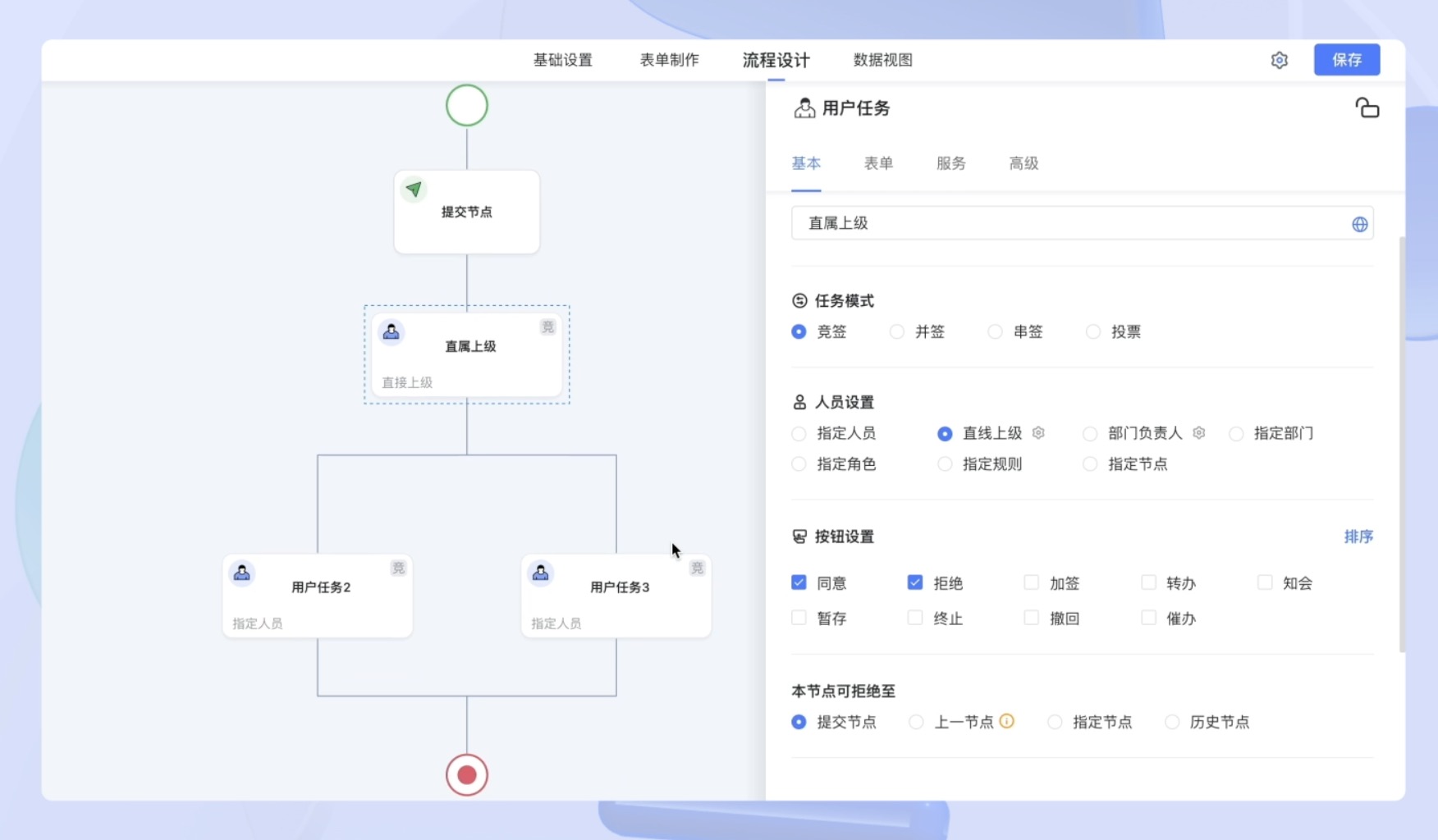Switch to 表单制作 top tab
This screenshot has height=840, width=1438.
click(669, 60)
